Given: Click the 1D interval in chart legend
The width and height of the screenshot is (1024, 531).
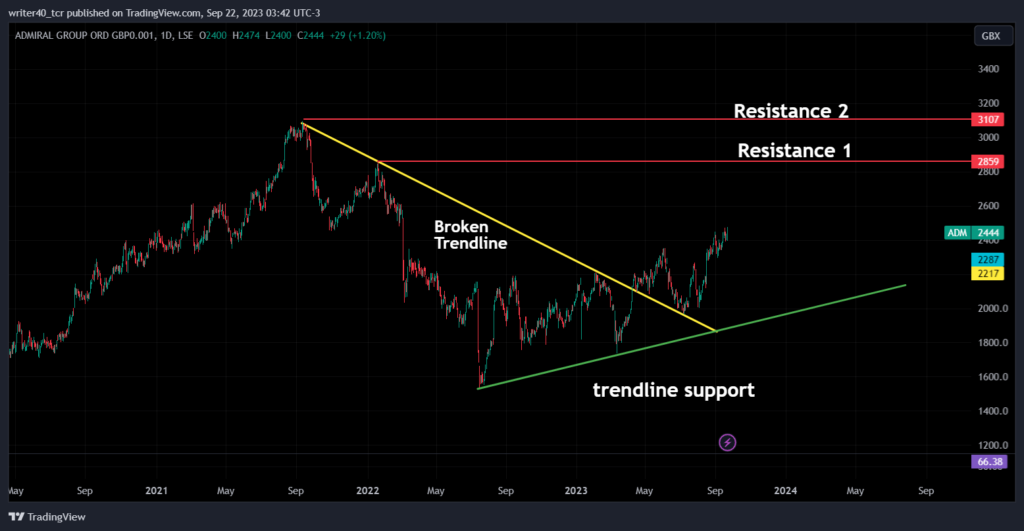Looking at the screenshot, I should pyautogui.click(x=166, y=35).
